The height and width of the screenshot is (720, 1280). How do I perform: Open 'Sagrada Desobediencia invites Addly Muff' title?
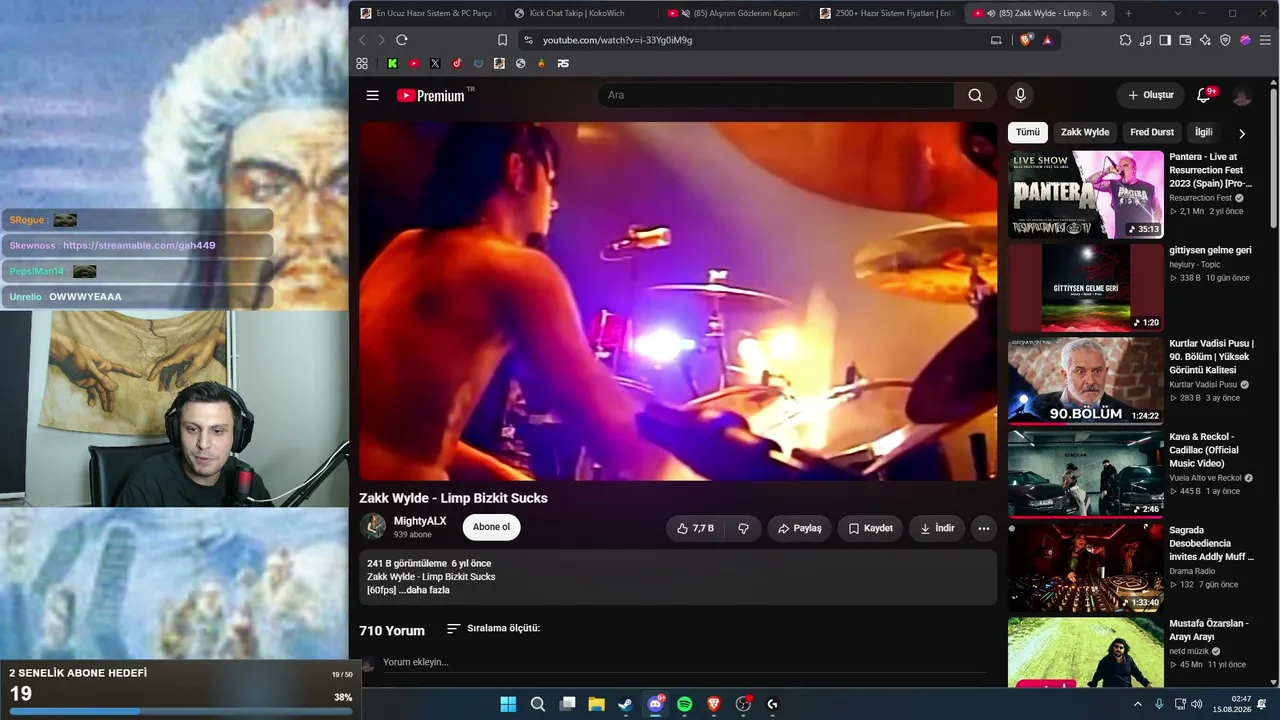point(1211,543)
